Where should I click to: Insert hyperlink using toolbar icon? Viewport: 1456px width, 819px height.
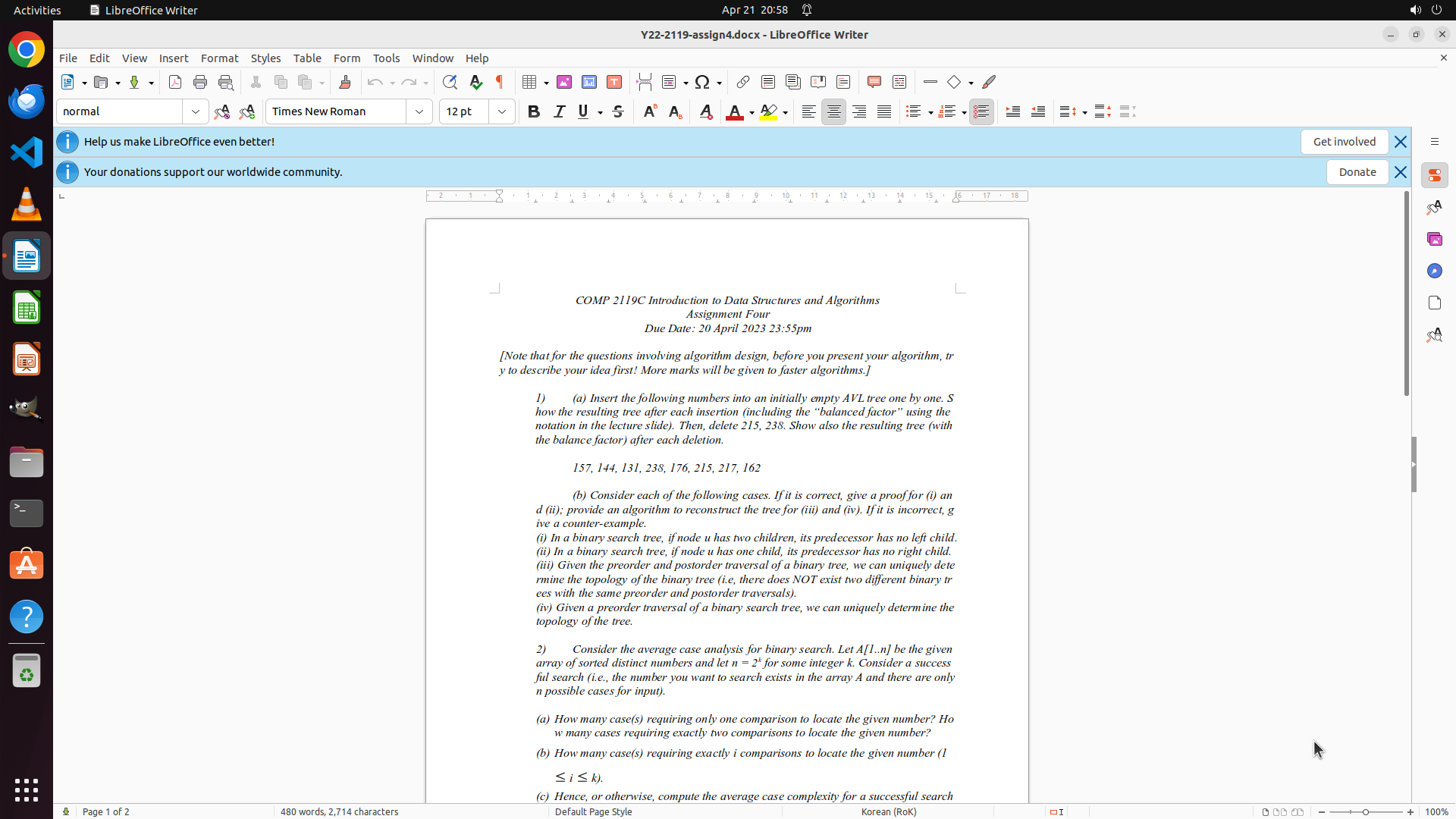(743, 83)
